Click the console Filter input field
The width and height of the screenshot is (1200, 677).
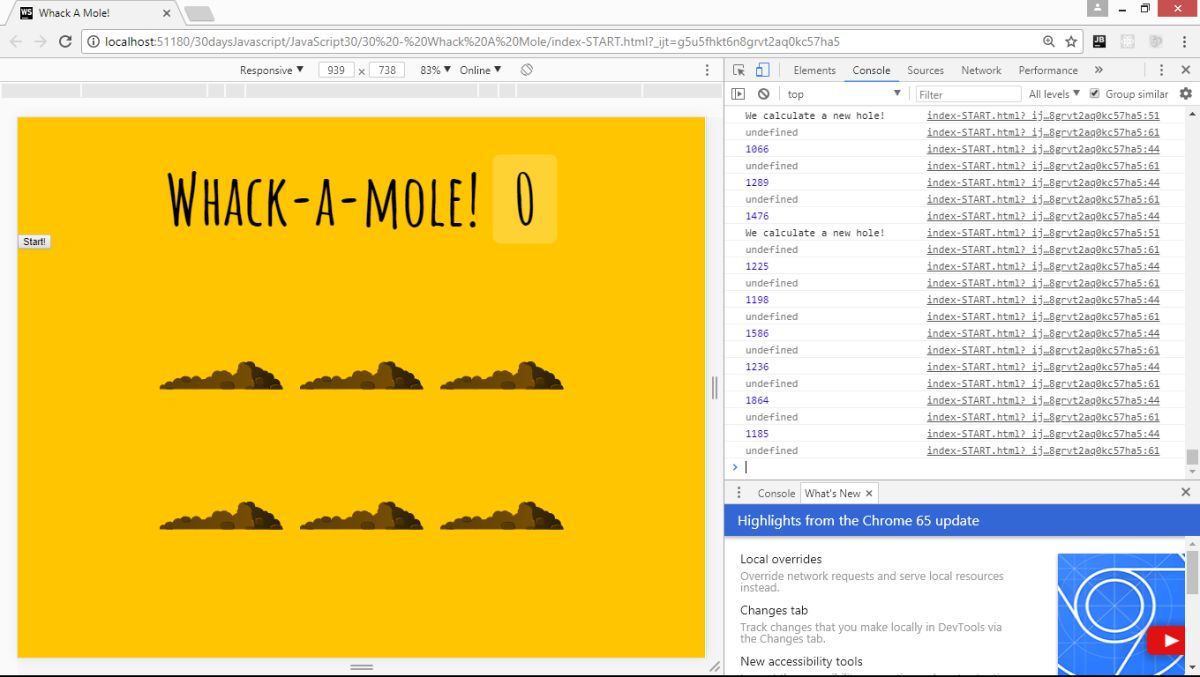967,94
